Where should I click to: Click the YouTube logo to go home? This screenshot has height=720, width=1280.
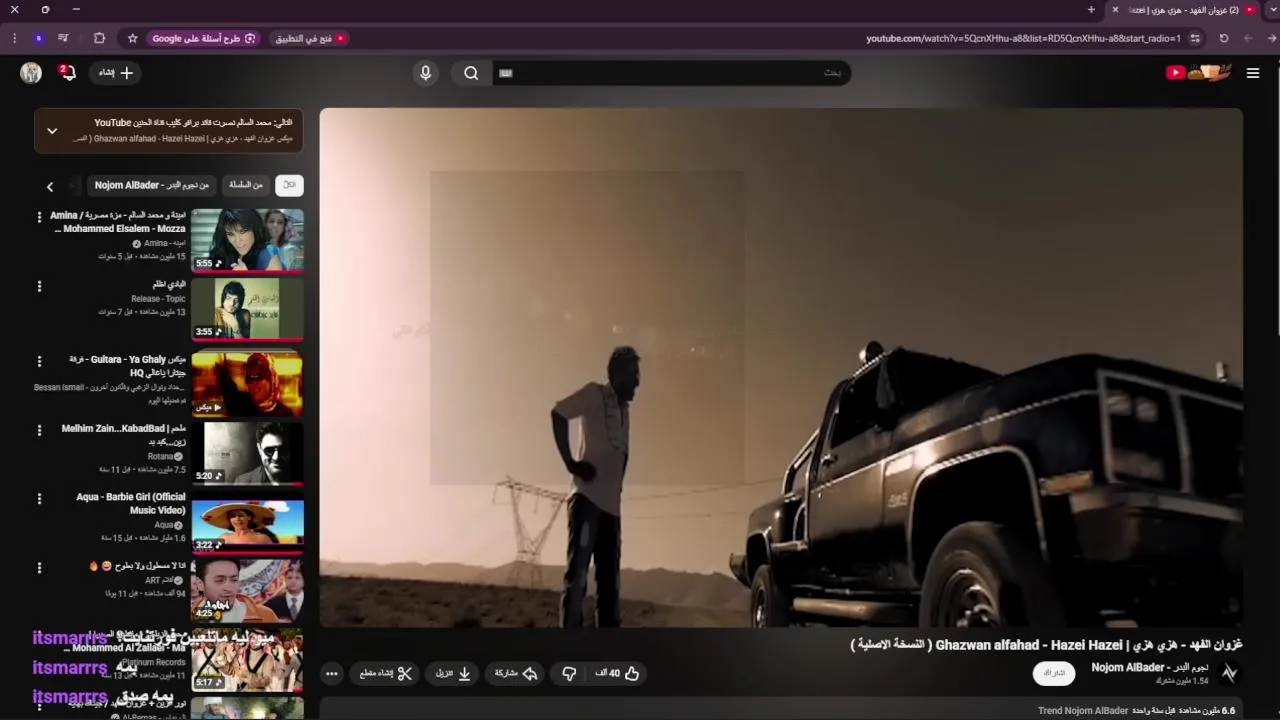[x=1198, y=72]
